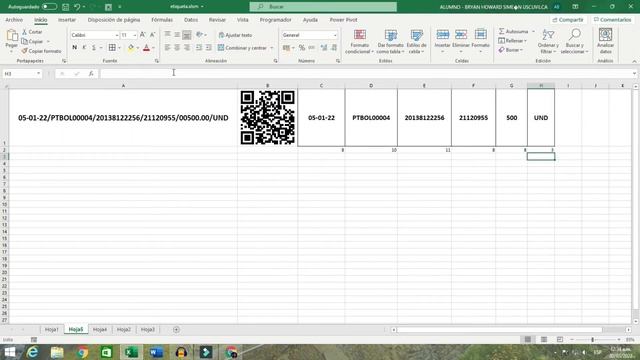Open the Archivo menu

click(14, 20)
